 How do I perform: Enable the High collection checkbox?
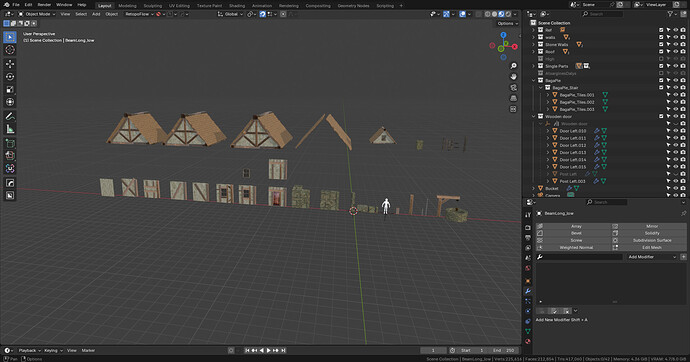[661, 59]
